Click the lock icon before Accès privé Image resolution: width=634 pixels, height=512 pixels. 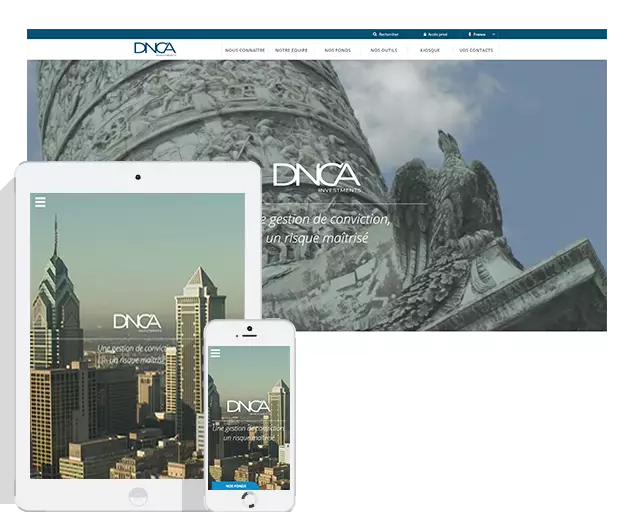[x=425, y=34]
